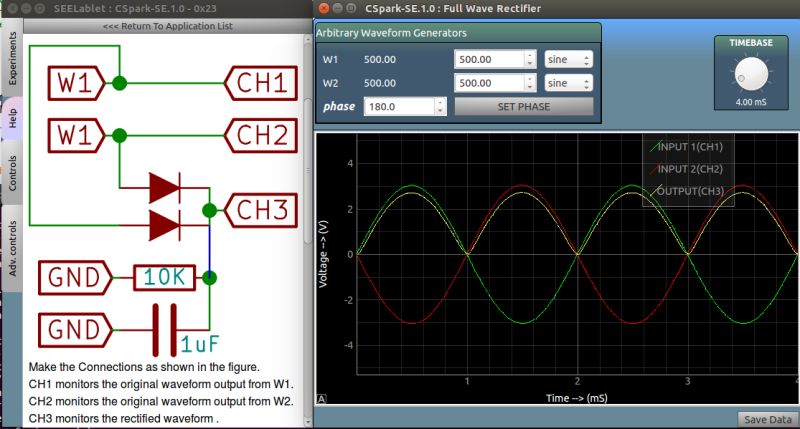Click INPUT 2(CH2) legend entry
The image size is (800, 429).
click(x=687, y=169)
